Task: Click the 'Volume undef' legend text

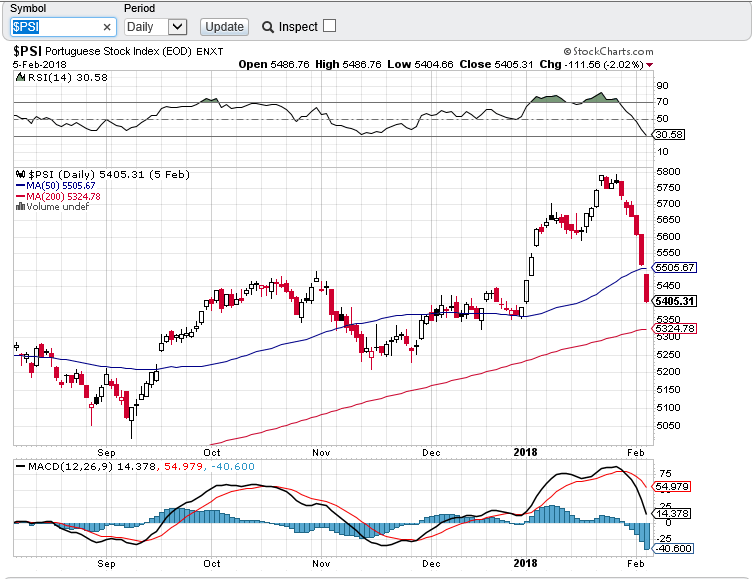Action: 58,206
